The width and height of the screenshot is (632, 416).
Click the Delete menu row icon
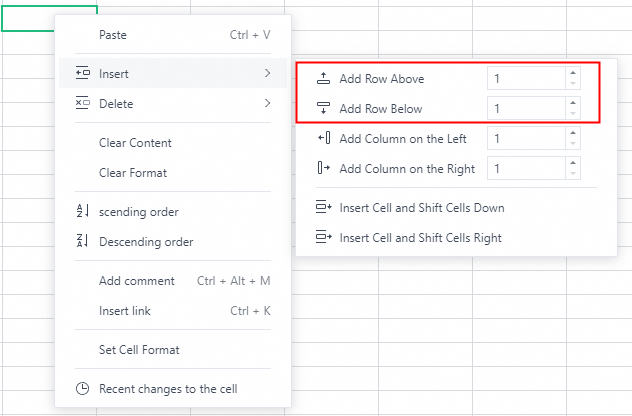(x=82, y=103)
